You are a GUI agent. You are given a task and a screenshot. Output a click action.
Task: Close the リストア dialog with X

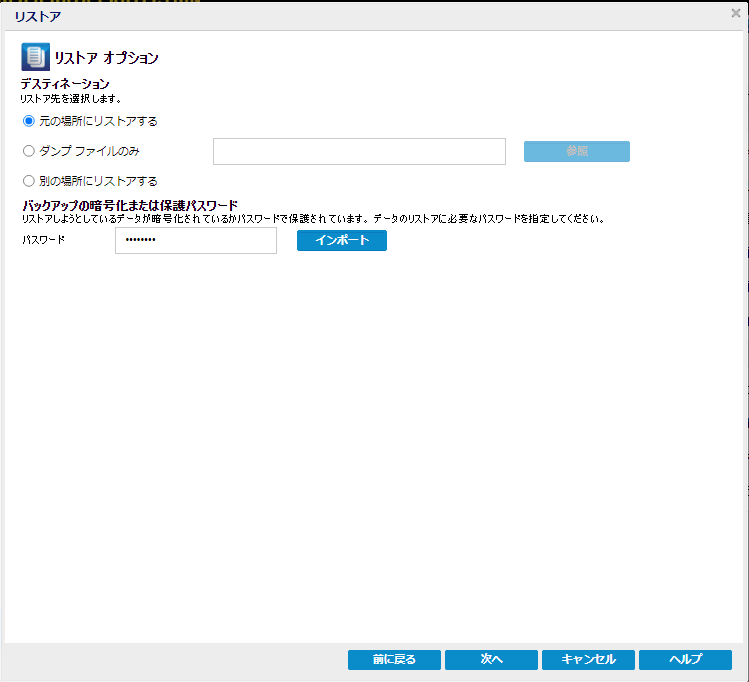click(736, 13)
